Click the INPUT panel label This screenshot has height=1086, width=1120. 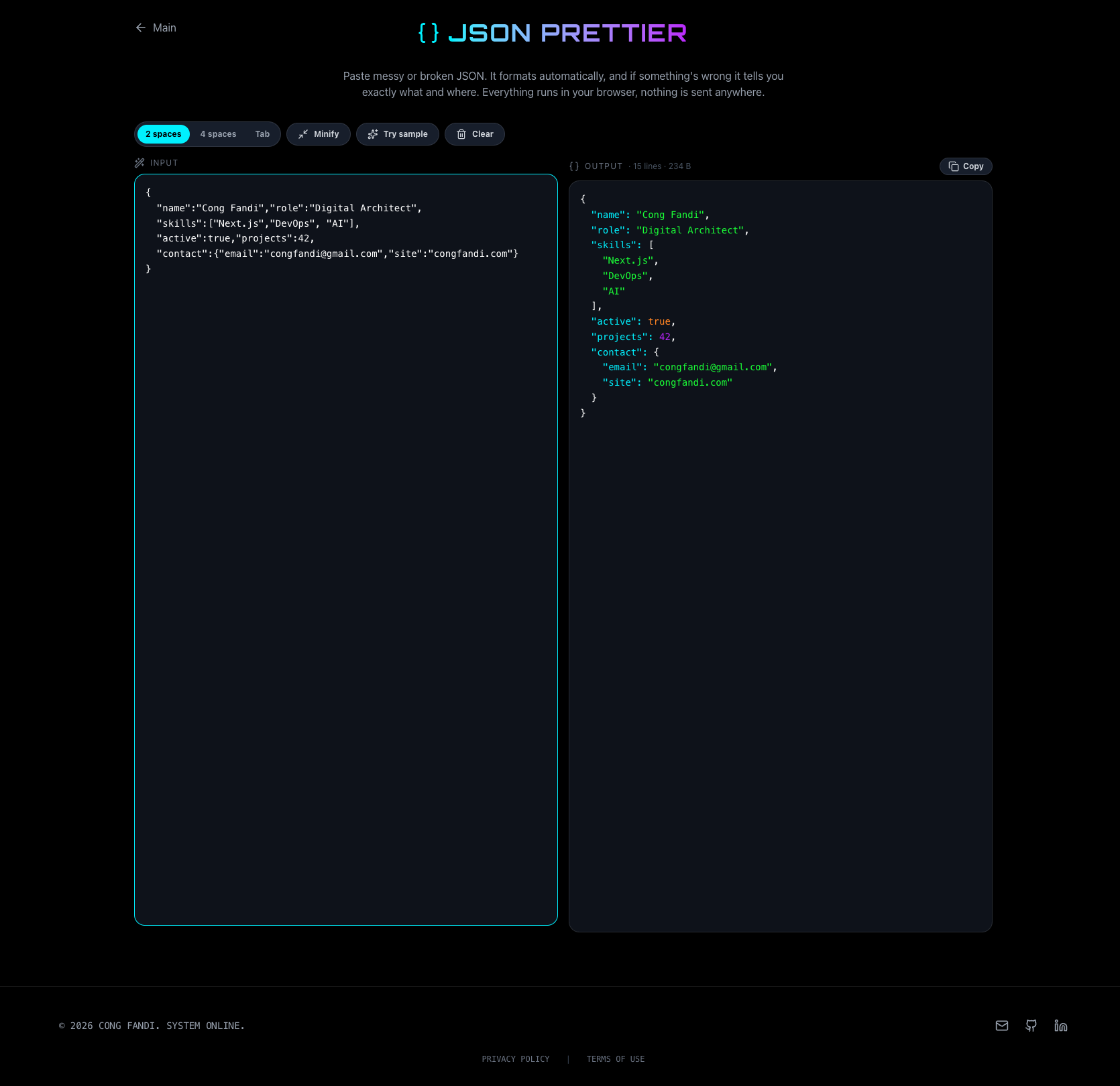pos(164,163)
